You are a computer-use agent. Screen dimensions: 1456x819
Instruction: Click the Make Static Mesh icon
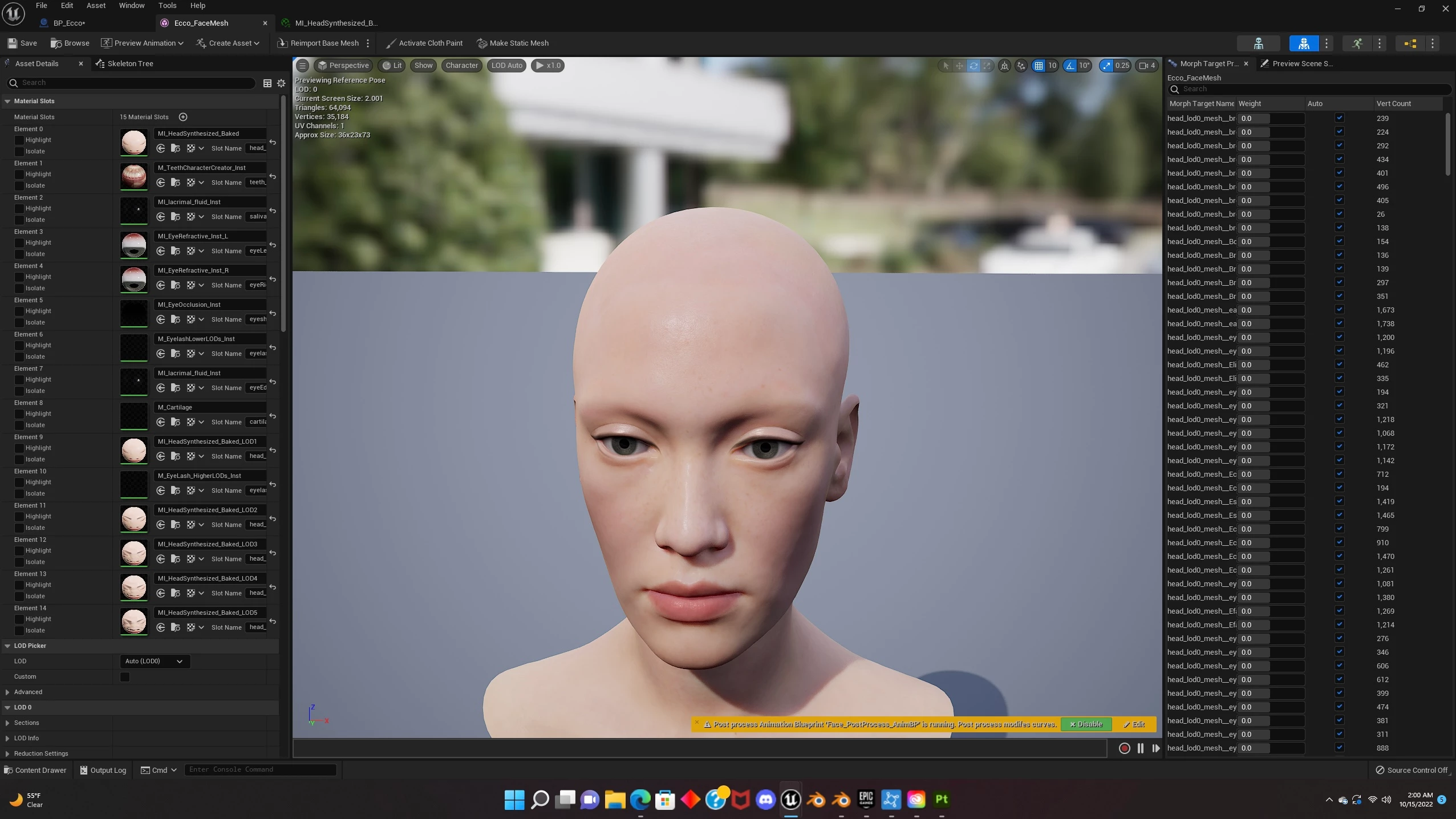[482, 43]
